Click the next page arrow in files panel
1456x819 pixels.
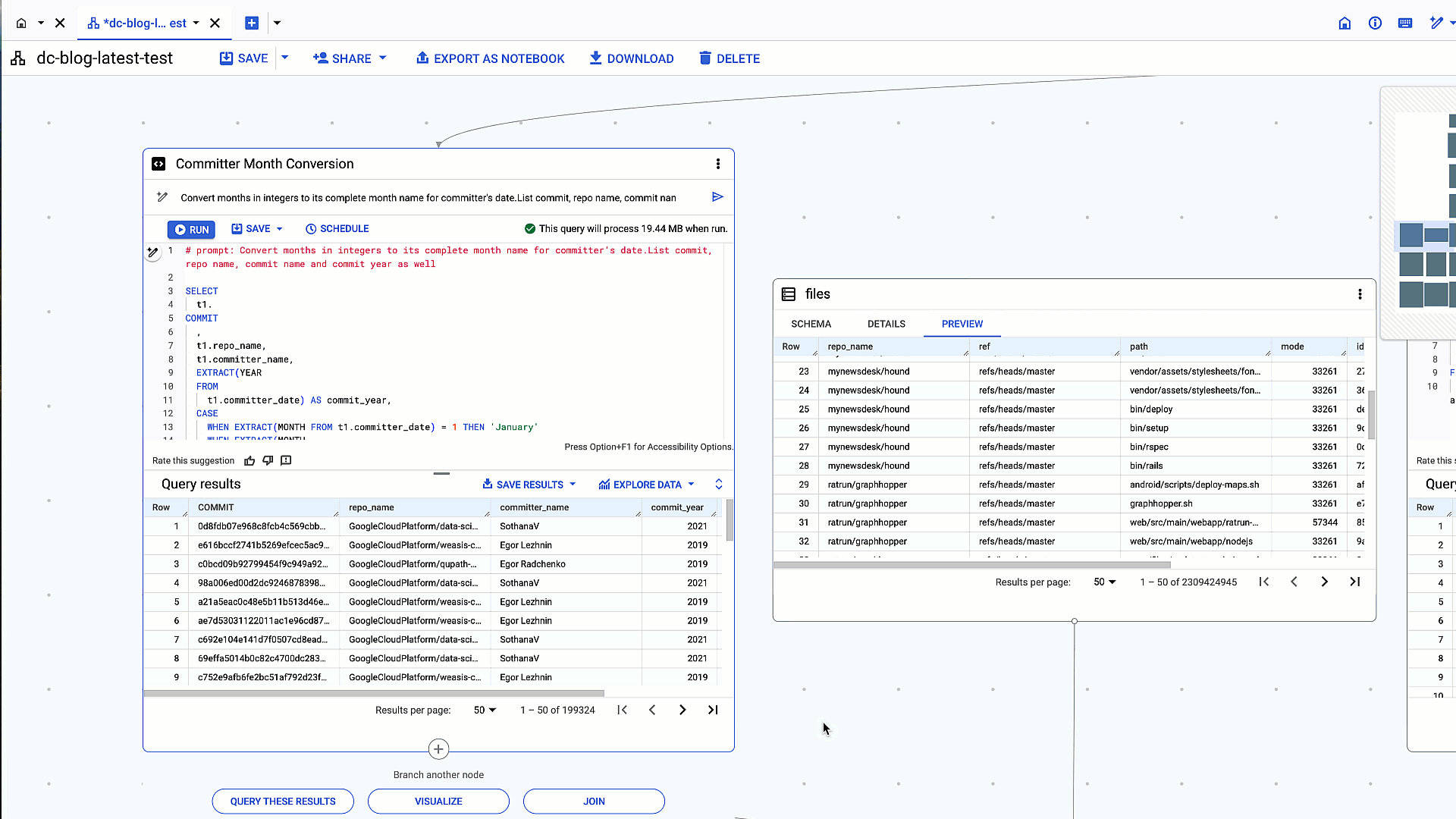(1325, 582)
